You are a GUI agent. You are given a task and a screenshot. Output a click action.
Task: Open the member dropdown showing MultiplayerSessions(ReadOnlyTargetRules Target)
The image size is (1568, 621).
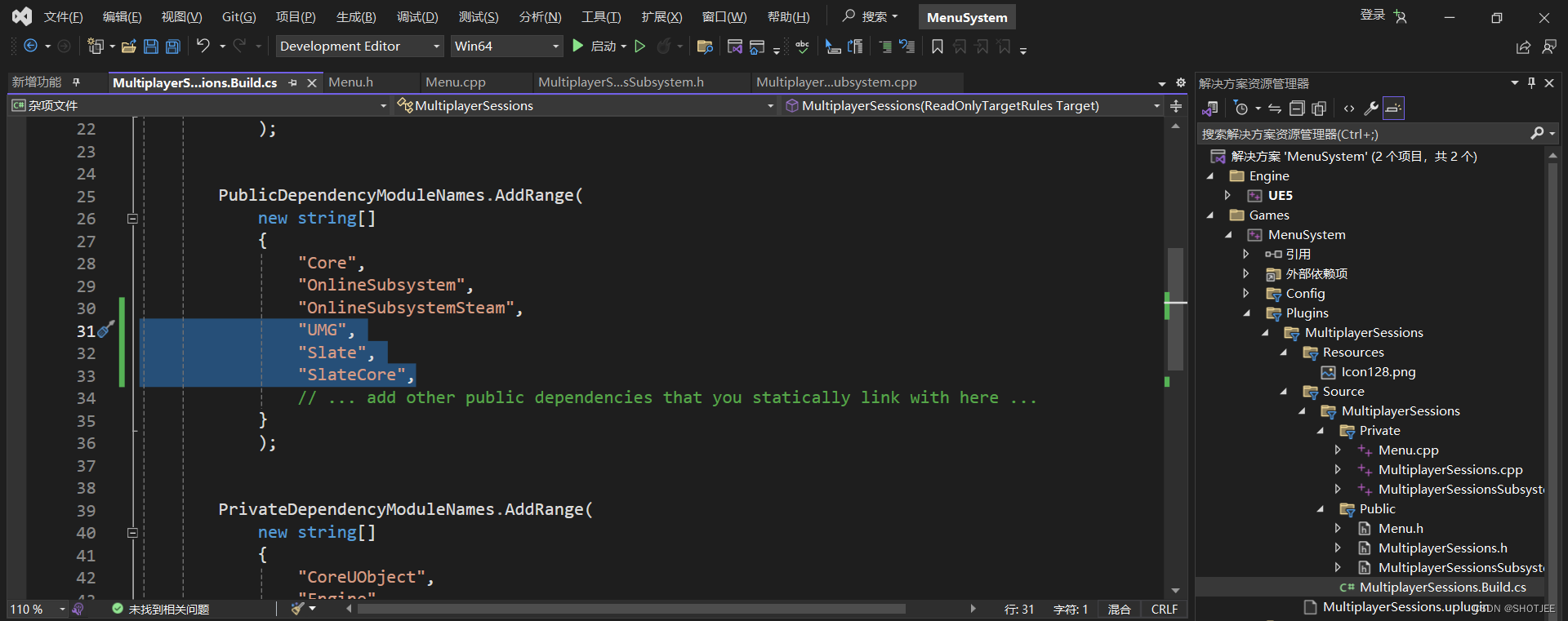point(972,106)
